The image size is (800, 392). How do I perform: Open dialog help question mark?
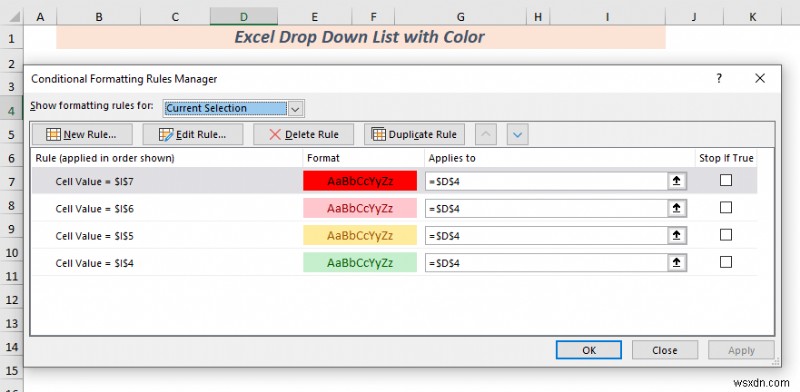(x=719, y=79)
